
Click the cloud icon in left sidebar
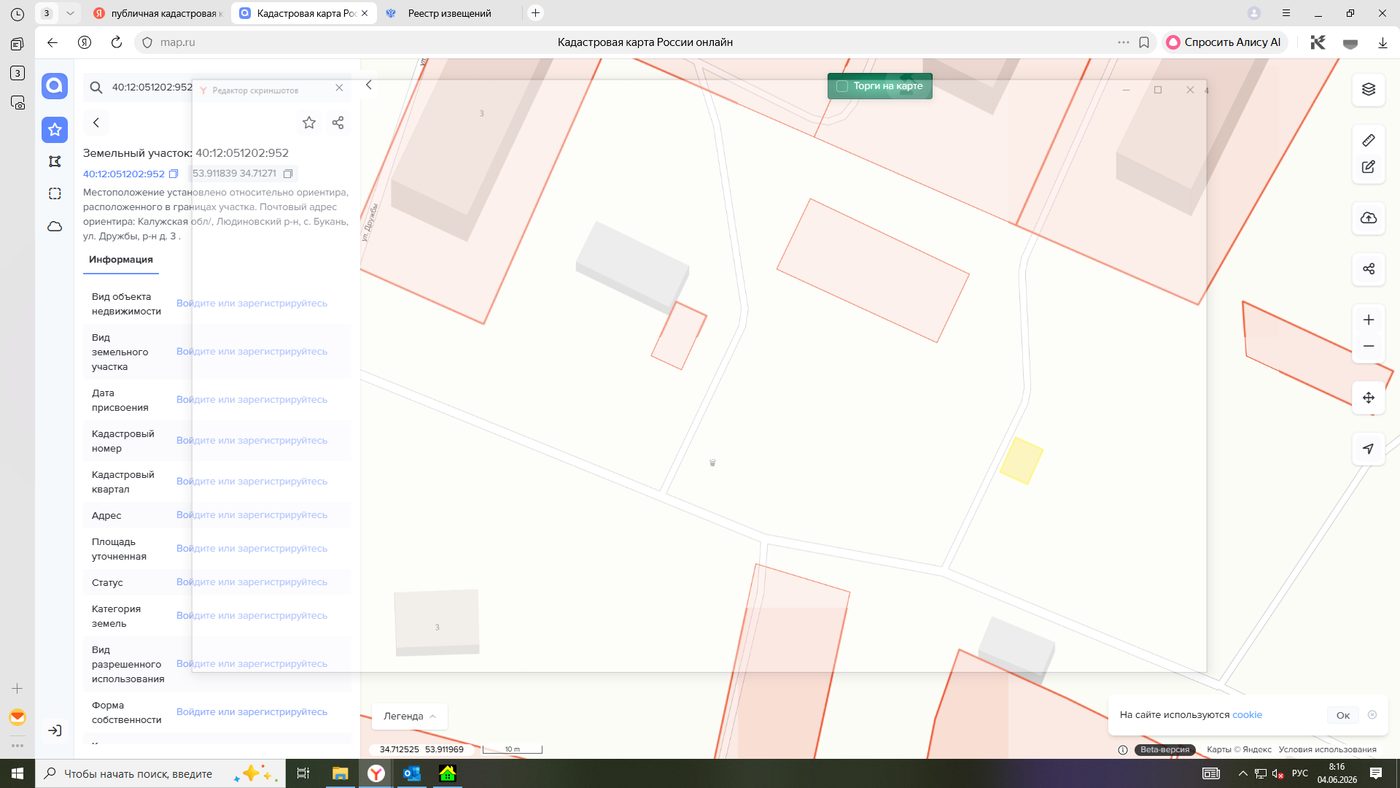click(x=55, y=226)
